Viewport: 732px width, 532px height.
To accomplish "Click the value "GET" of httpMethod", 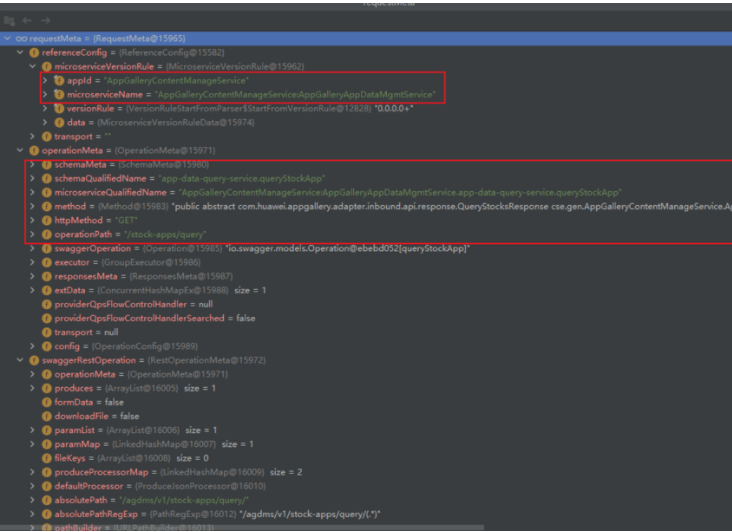I will [126, 220].
